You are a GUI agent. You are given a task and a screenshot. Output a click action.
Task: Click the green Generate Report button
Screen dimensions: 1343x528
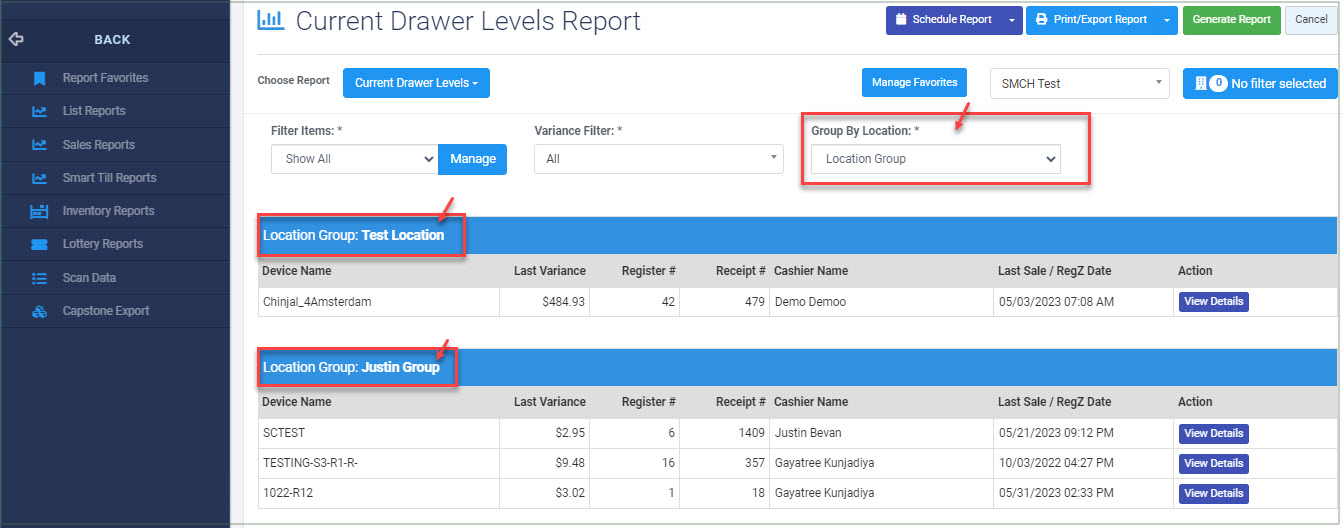pyautogui.click(x=1231, y=19)
